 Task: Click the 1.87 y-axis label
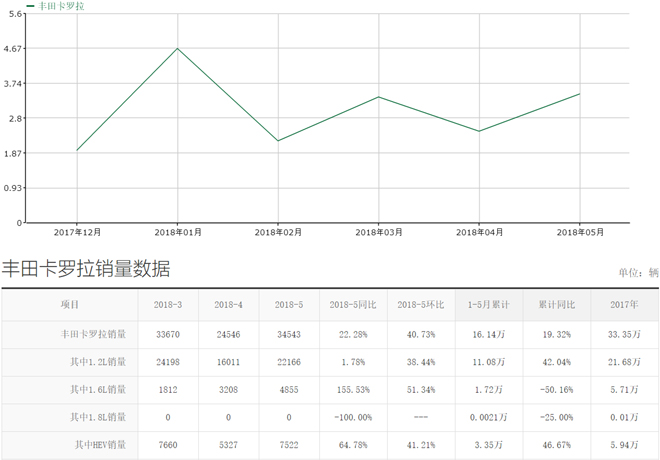(x=12, y=154)
